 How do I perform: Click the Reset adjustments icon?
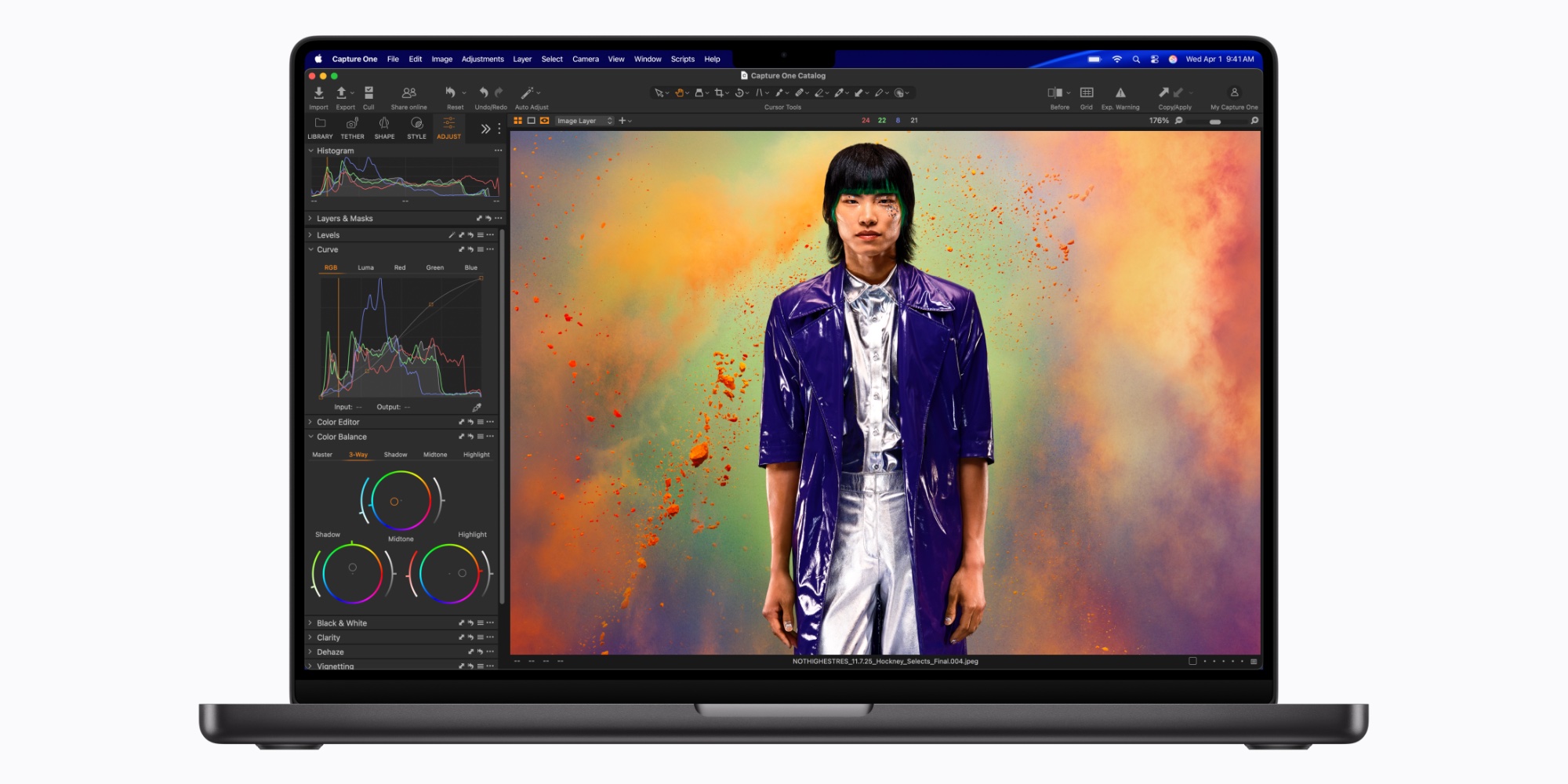pos(453,91)
